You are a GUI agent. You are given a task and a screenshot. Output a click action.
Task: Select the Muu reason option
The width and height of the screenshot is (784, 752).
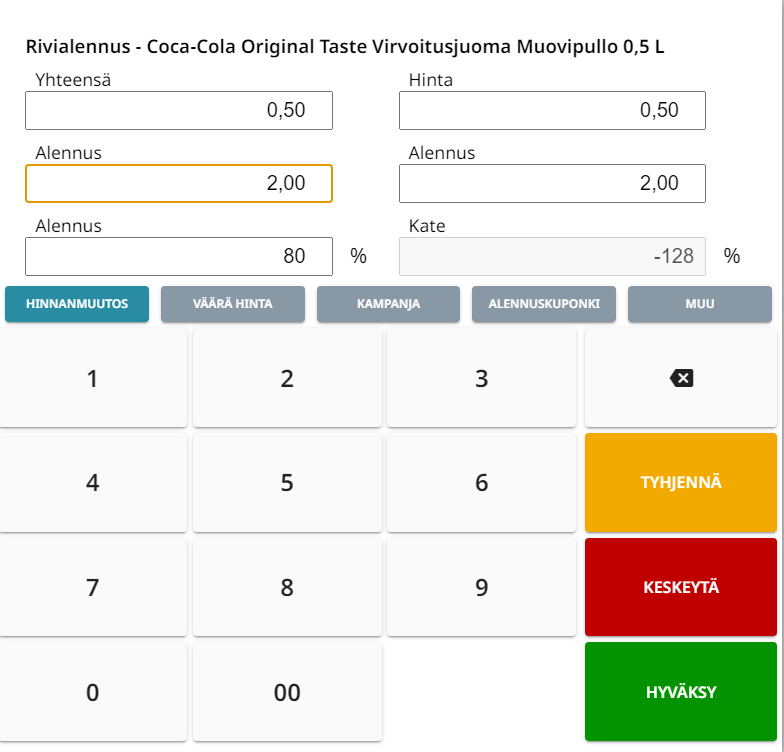coord(700,304)
